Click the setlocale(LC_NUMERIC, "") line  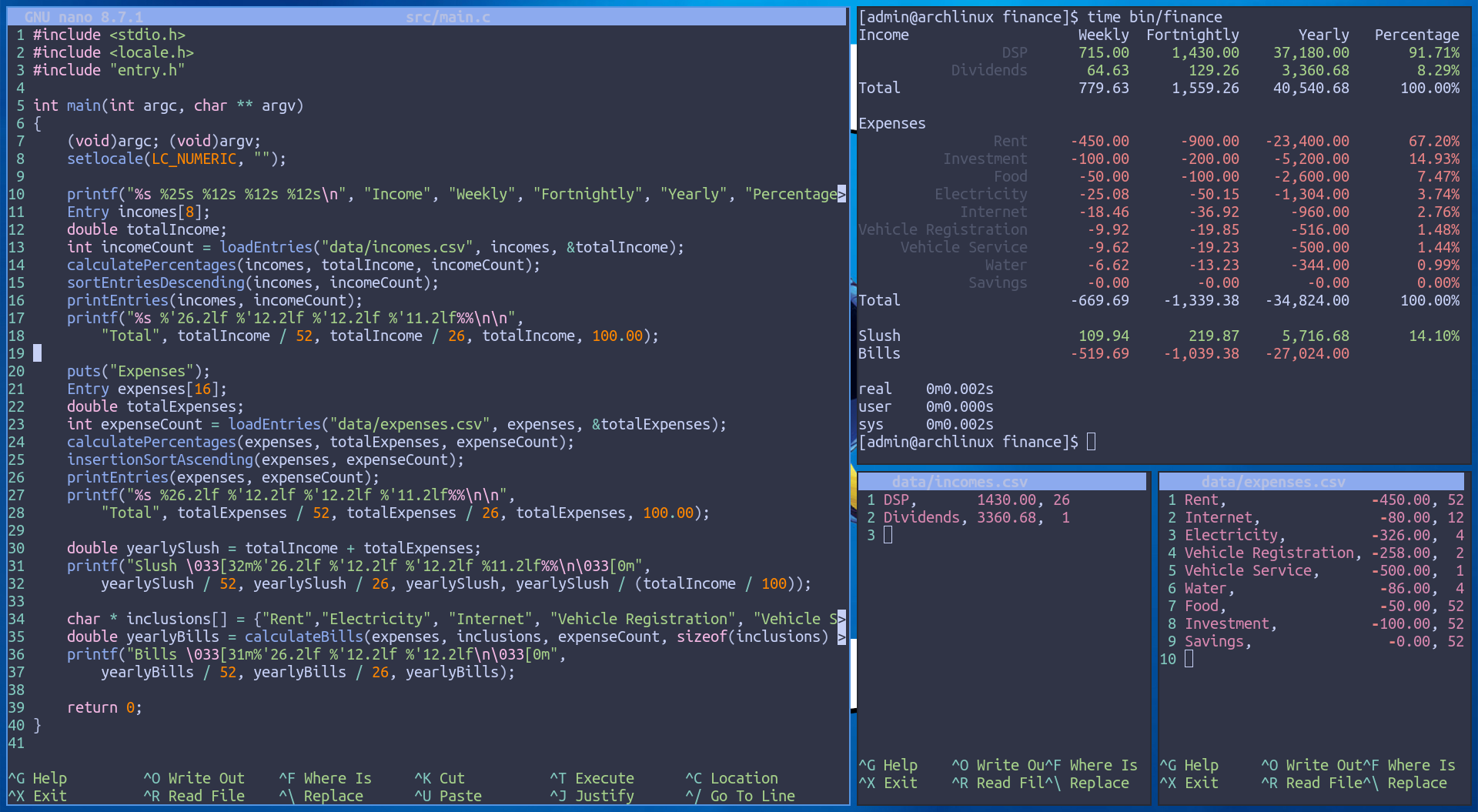[x=177, y=159]
